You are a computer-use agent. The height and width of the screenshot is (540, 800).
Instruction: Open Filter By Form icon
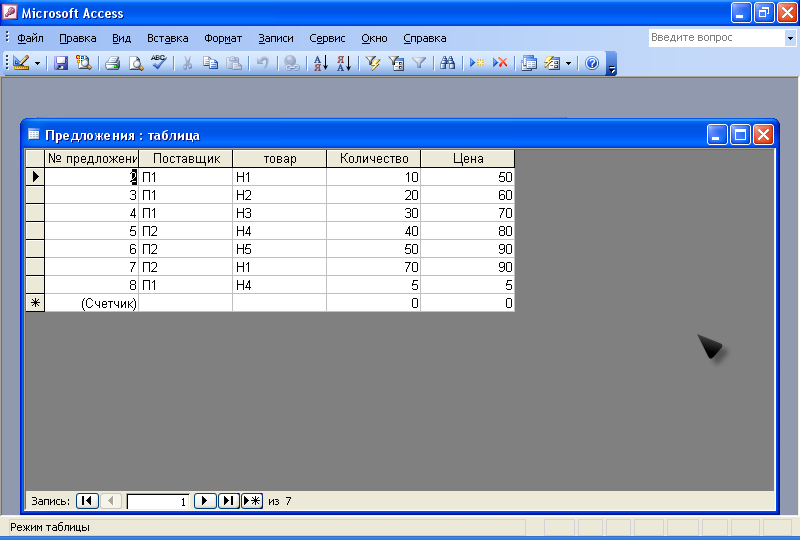point(396,63)
